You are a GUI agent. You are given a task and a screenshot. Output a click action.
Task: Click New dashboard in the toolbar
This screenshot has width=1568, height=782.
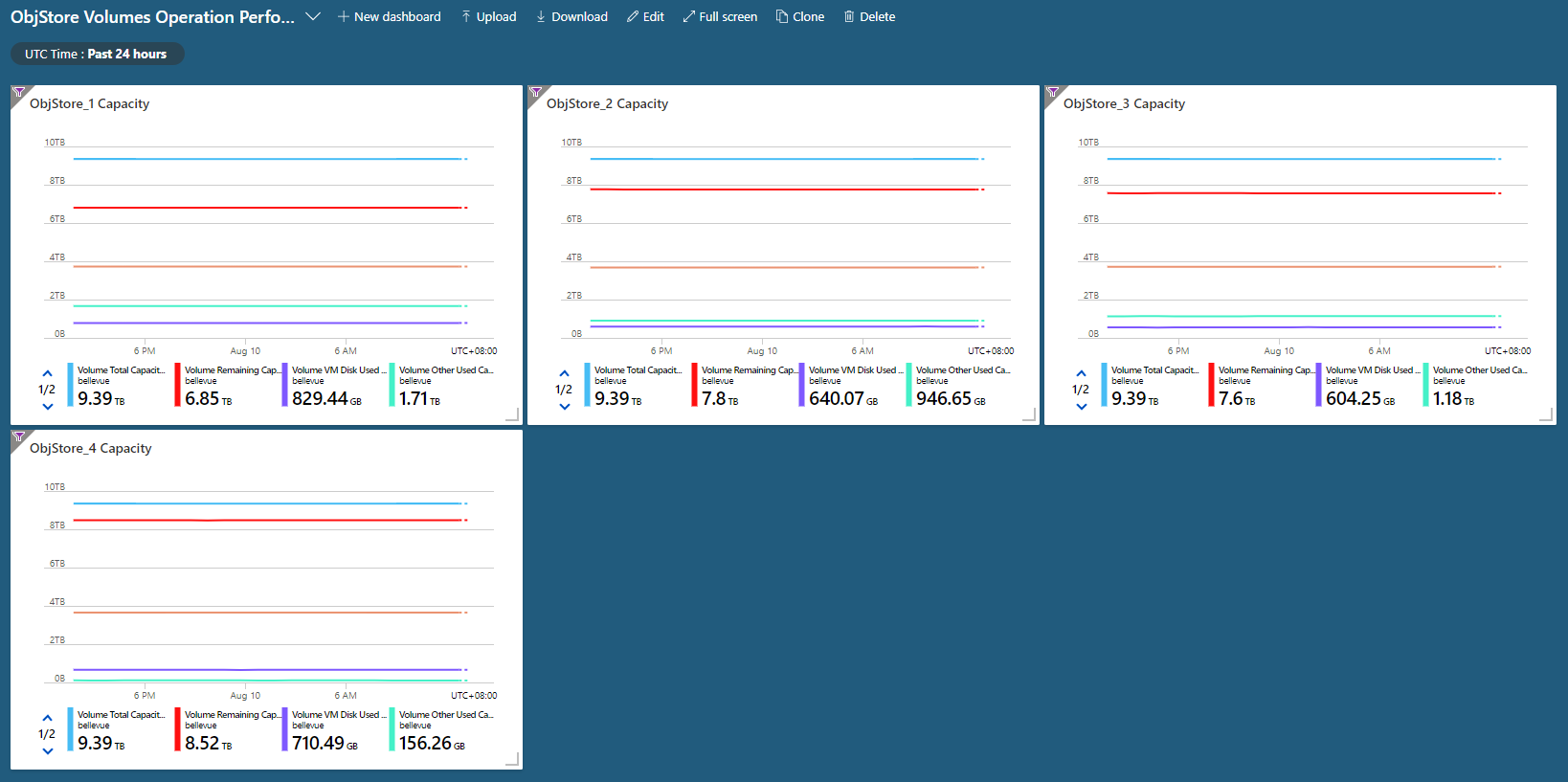point(390,16)
